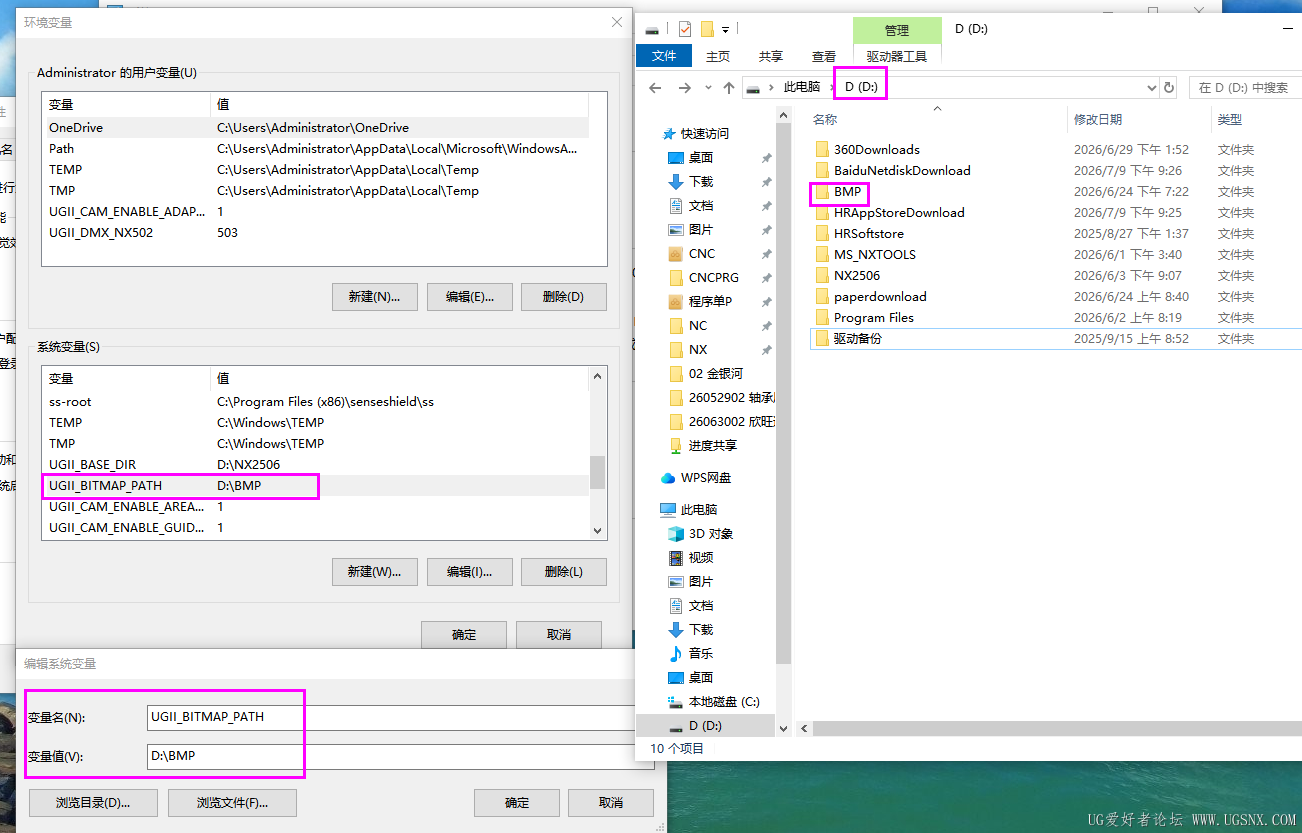This screenshot has height=833, width=1302.
Task: Select the MS_NXTOOLS folder
Action: click(874, 254)
